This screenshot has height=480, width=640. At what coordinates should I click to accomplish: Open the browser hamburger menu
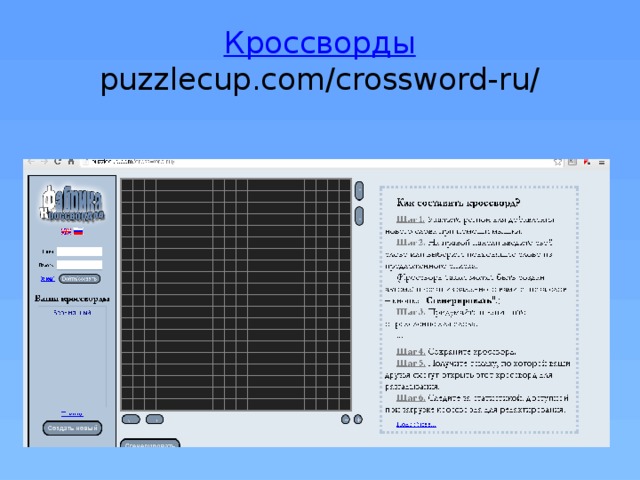click(x=602, y=162)
